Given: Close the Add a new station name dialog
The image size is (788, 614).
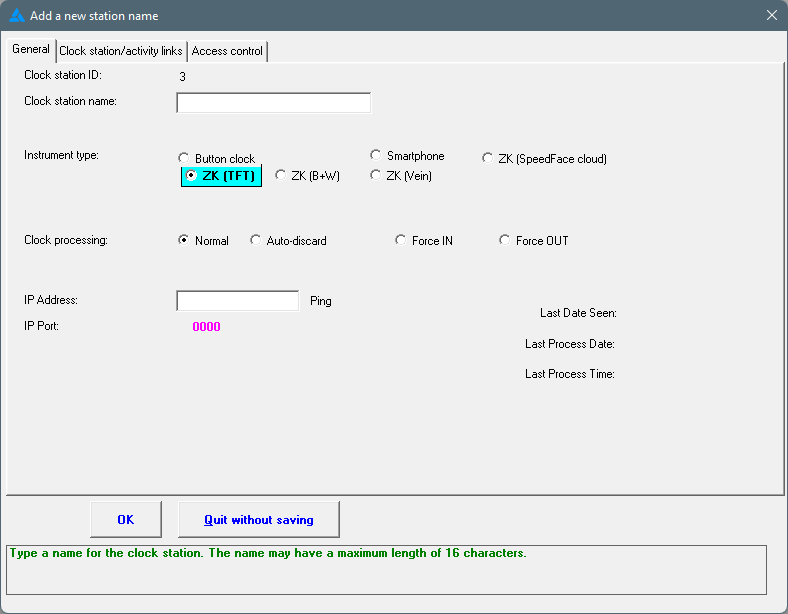Looking at the screenshot, I should [x=771, y=16].
